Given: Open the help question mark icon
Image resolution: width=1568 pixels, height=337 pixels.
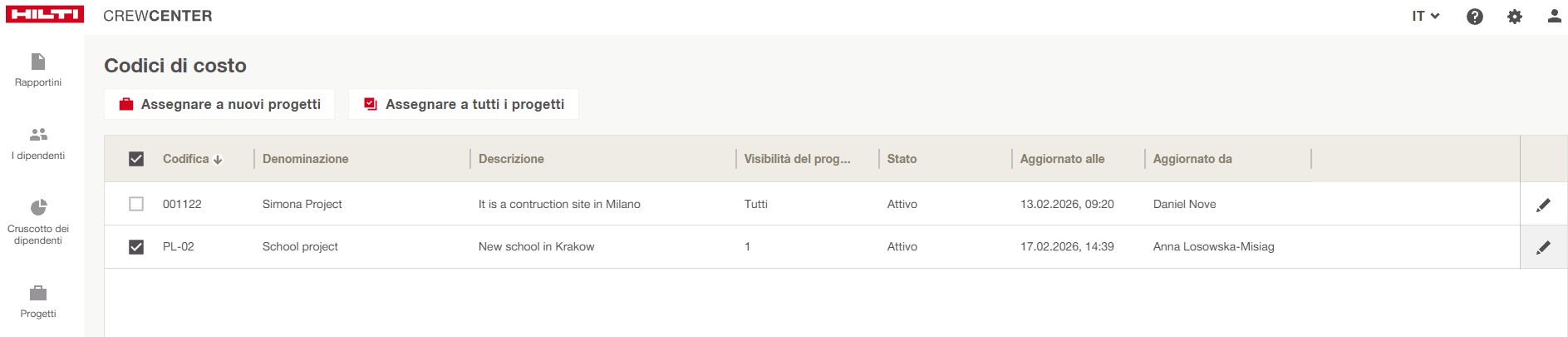Looking at the screenshot, I should pos(1474,17).
